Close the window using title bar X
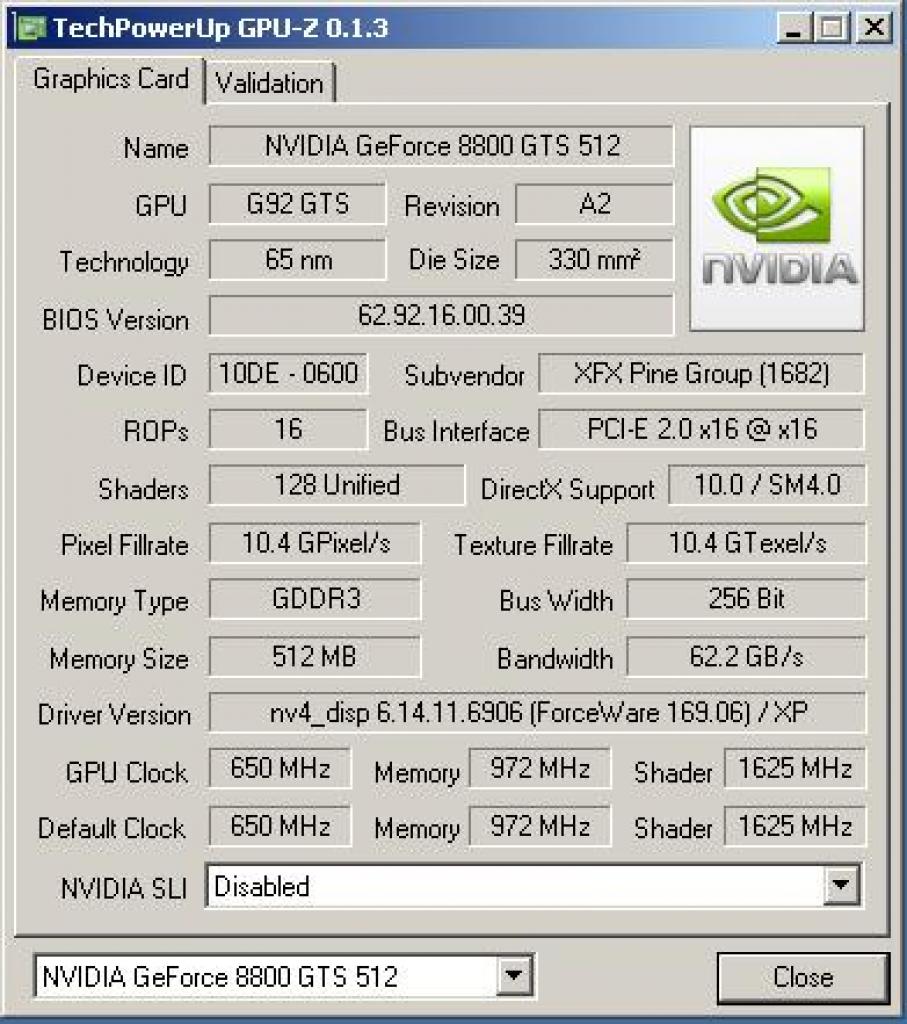Screen dimensions: 907x1024 (874, 28)
